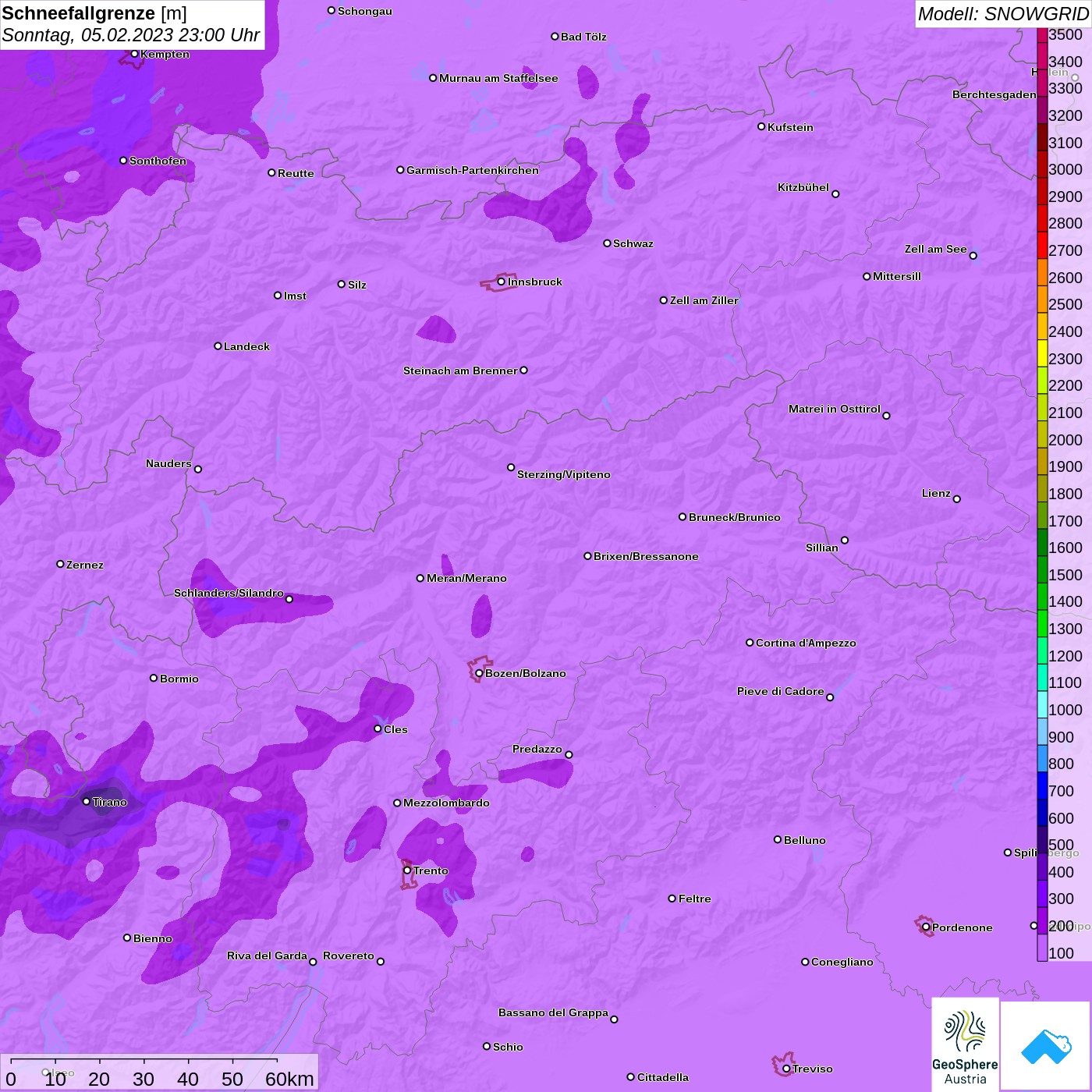Click the blue snow-roof logo icon
The width and height of the screenshot is (1092, 1092).
[1045, 1046]
